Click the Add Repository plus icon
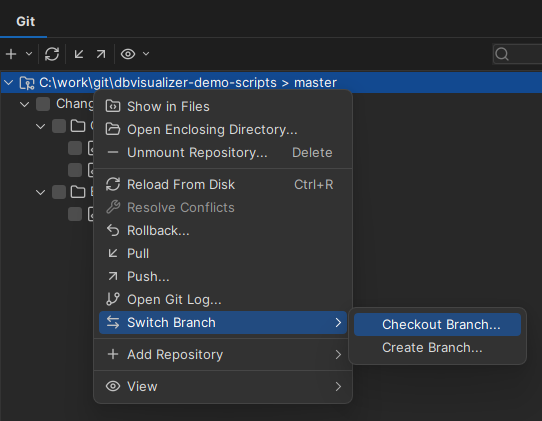Viewport: 542px width, 421px height. (113, 354)
